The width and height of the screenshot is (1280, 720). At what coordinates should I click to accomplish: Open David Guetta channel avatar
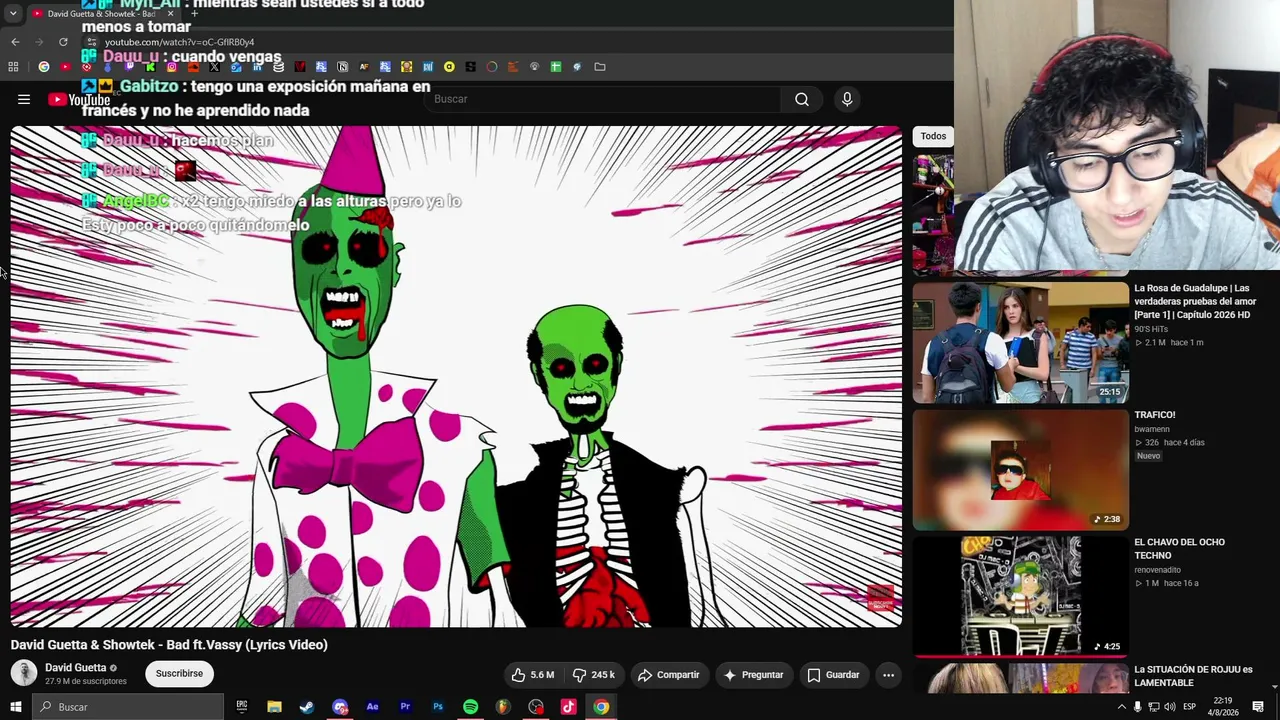tap(24, 673)
